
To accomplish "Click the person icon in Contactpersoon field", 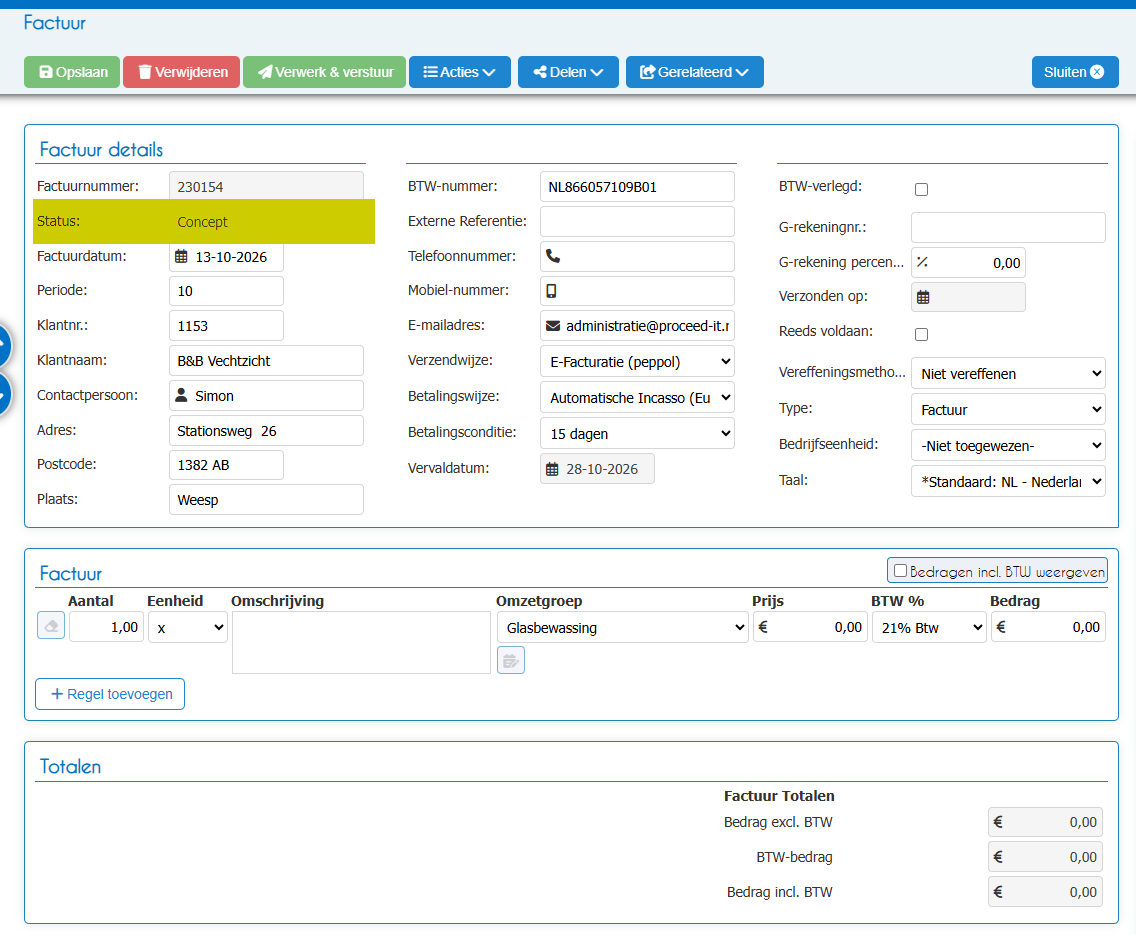I will pos(181,395).
